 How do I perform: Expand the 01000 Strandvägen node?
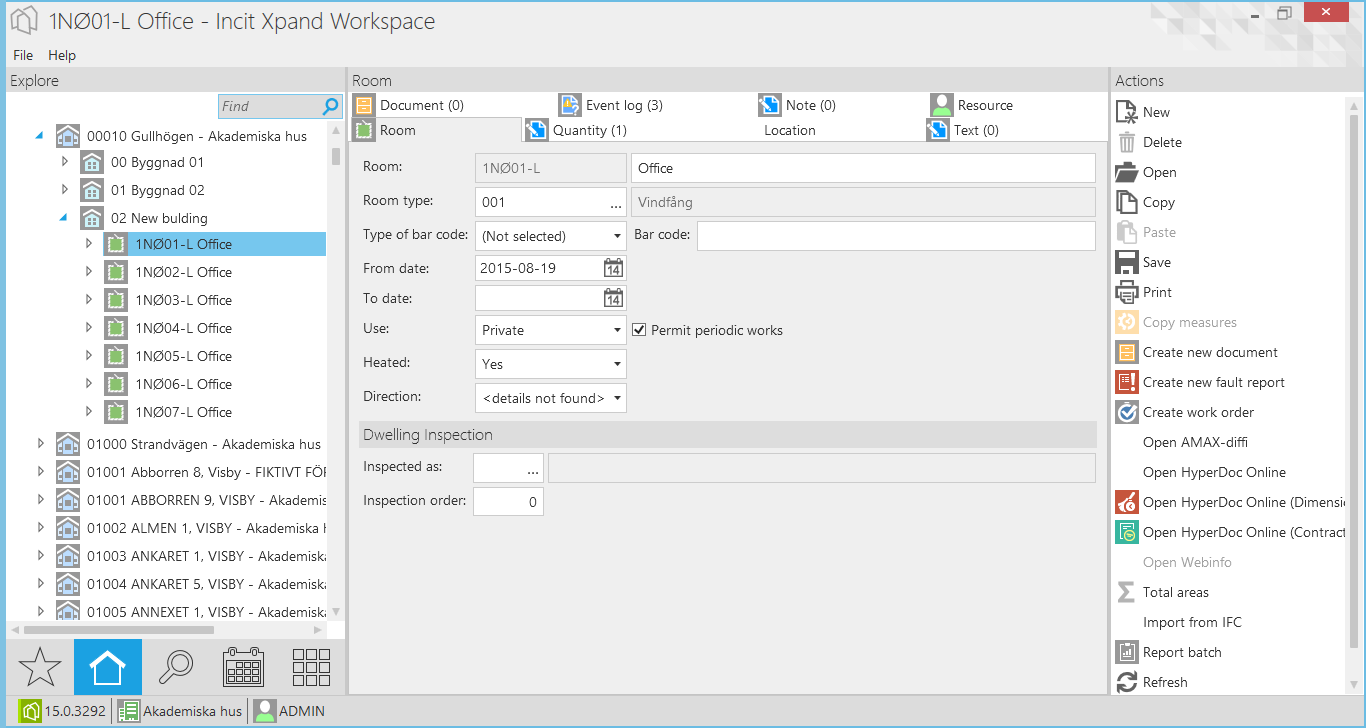tap(41, 443)
